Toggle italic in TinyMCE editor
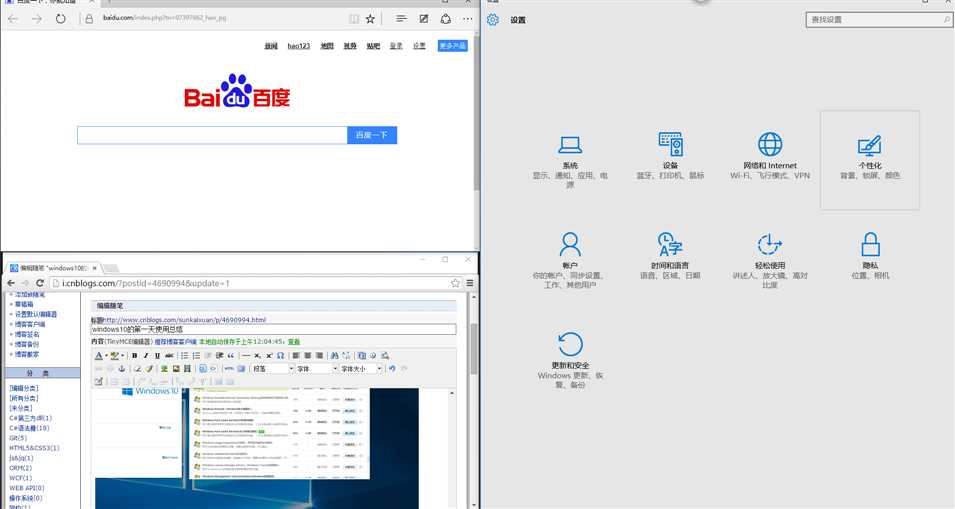955x509 pixels. pos(146,356)
